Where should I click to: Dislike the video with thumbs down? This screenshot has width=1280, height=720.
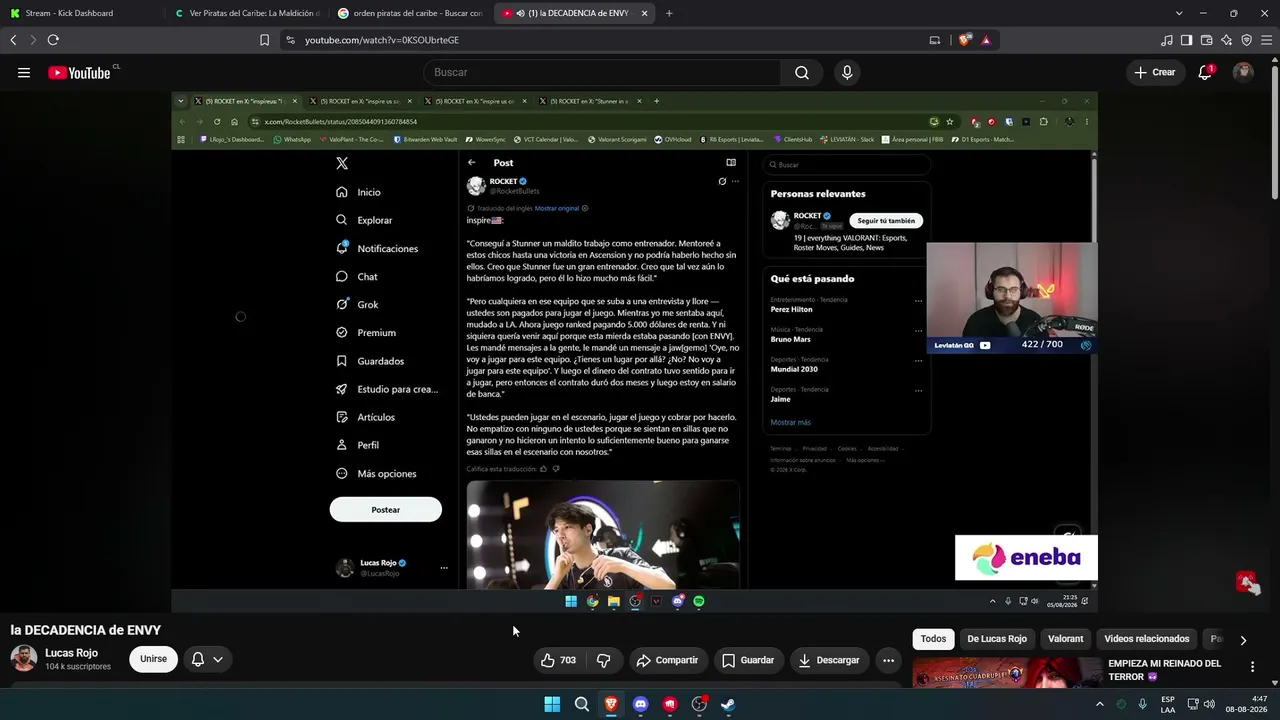tap(603, 660)
